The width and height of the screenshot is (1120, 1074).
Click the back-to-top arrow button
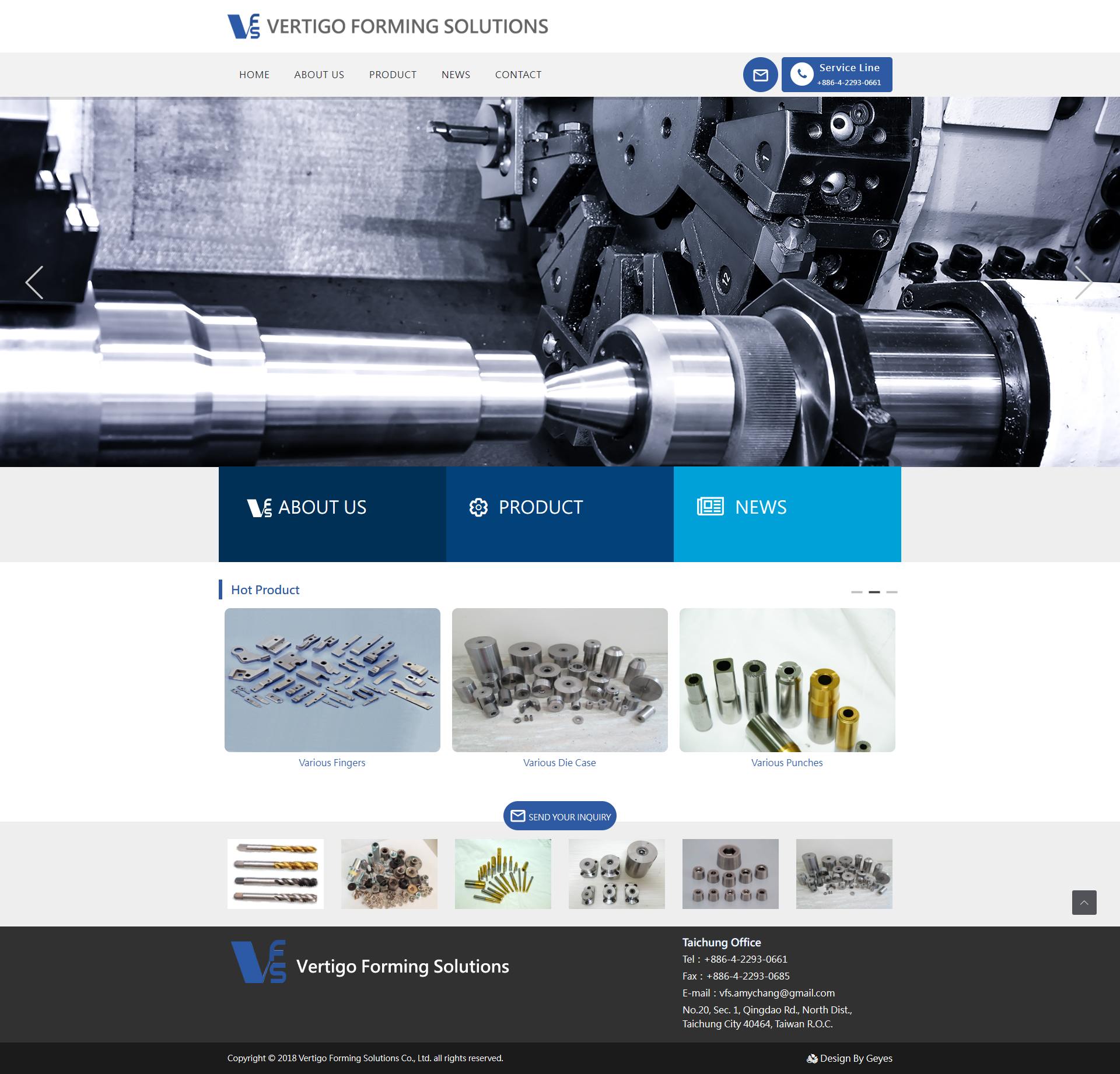(x=1084, y=903)
